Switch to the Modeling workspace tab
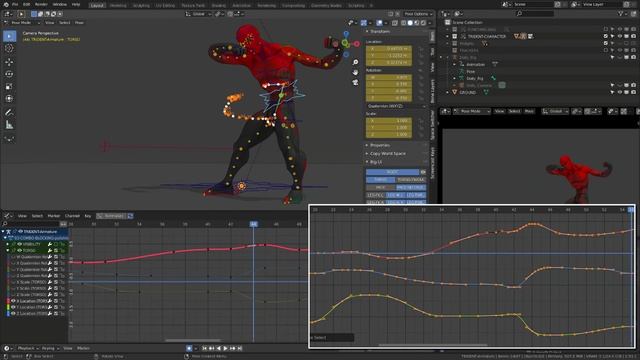 point(118,6)
